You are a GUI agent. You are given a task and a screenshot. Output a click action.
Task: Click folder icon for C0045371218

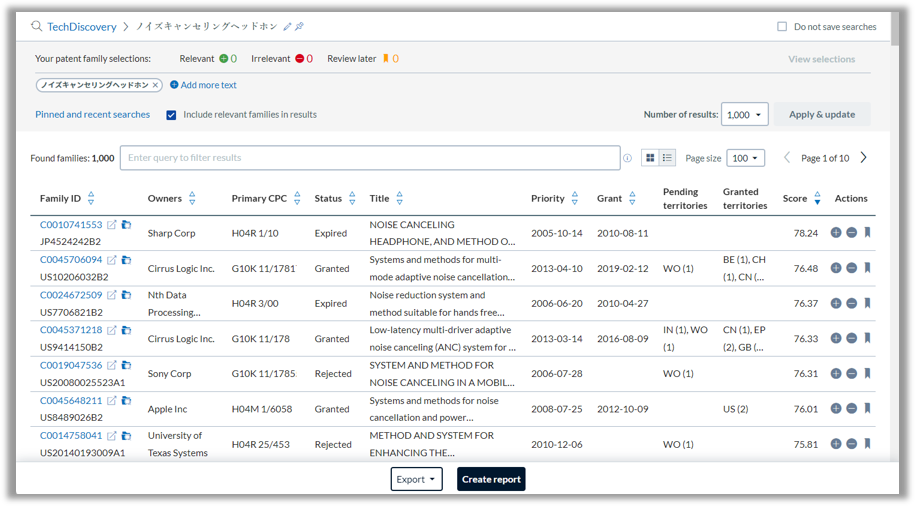point(126,330)
